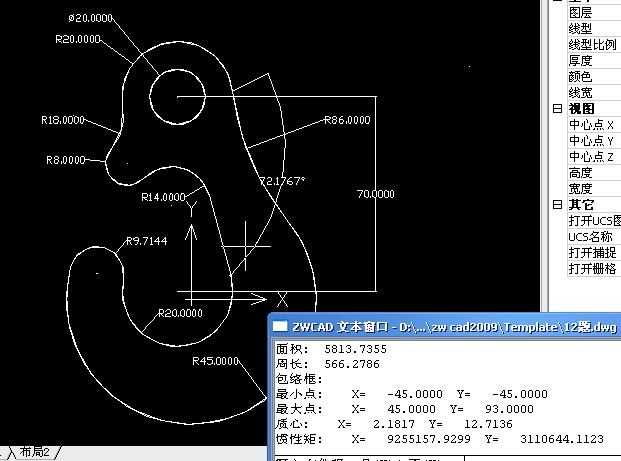Select the 中心点 Y property row
621x461 pixels.
coord(594,141)
